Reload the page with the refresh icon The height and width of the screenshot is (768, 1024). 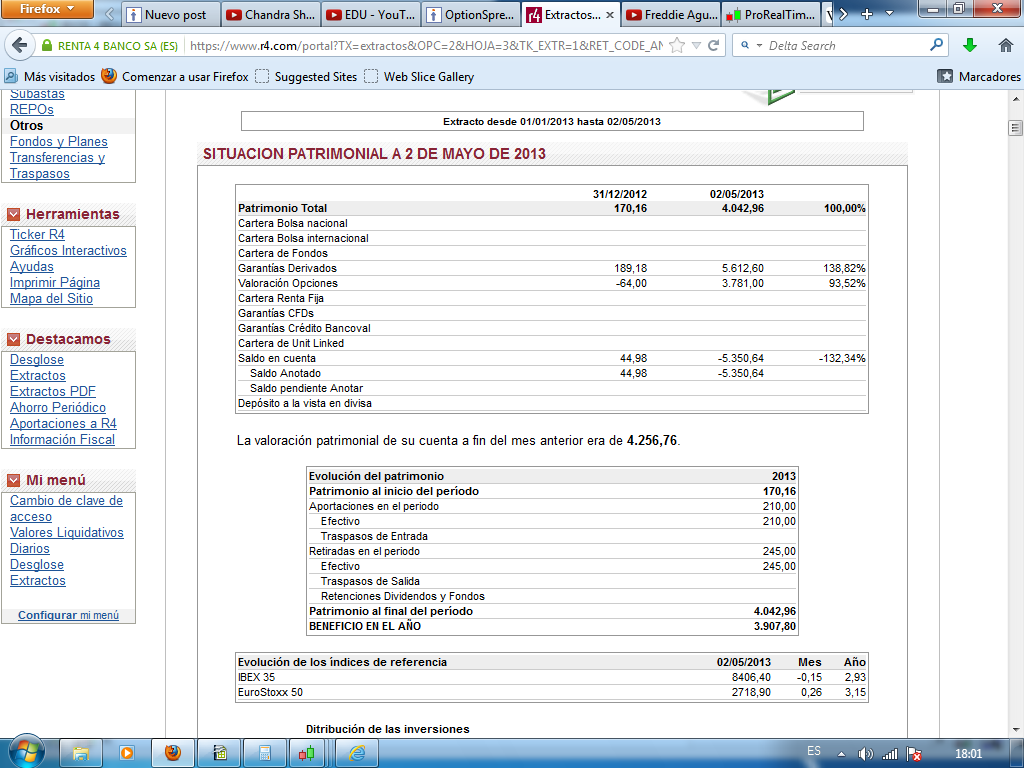coord(713,46)
